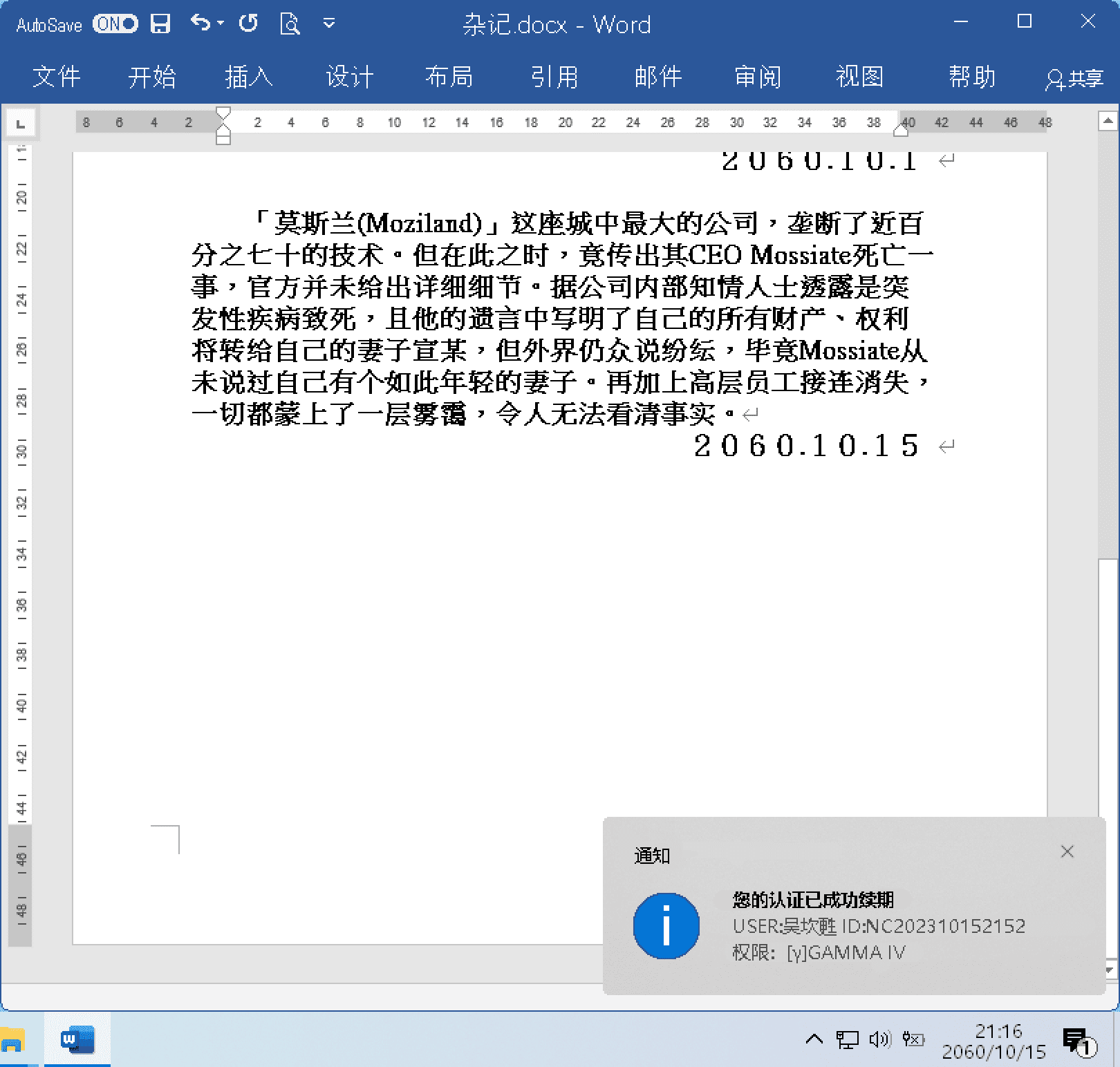1120x1067 pixels.
Task: Click the first-line indent marker on the ruler
Action: [223, 113]
